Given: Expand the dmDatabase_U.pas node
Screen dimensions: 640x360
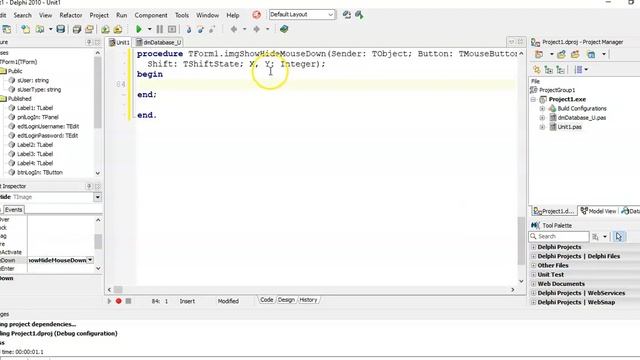Looking at the screenshot, I should pyautogui.click(x=542, y=118).
